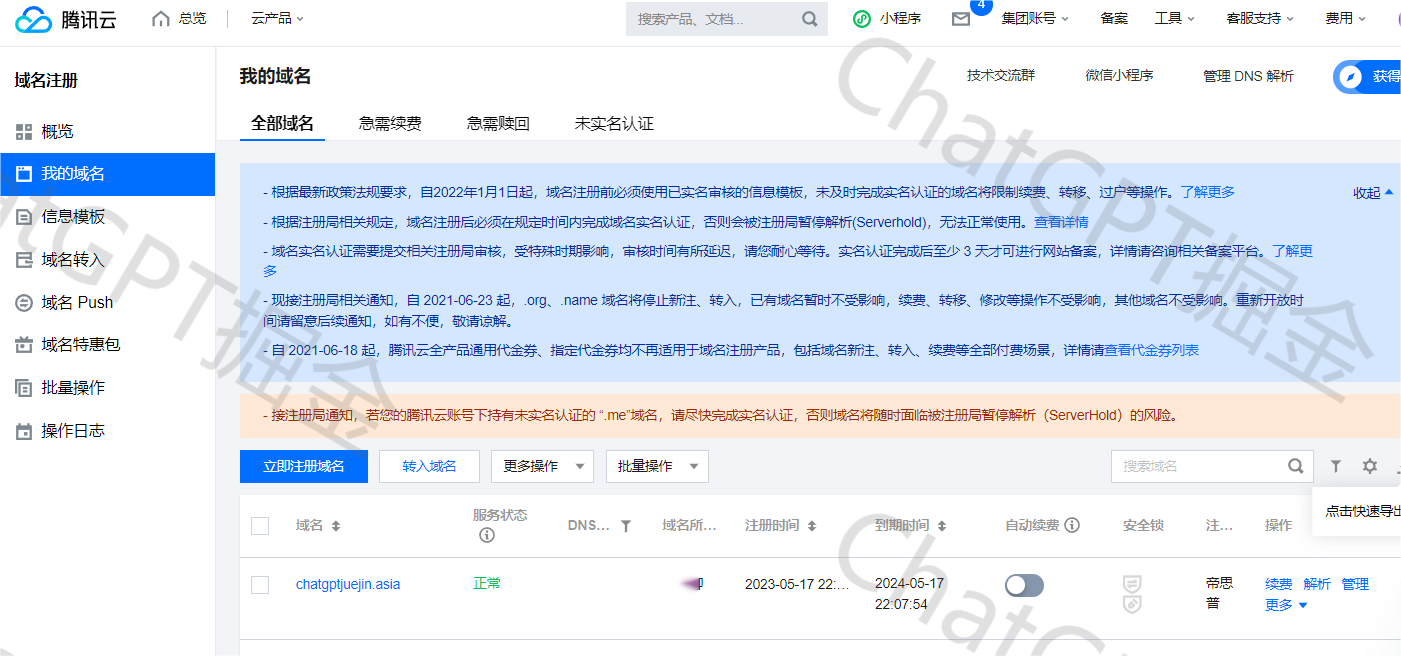The width and height of the screenshot is (1401, 656).
Task: Go to 总览 via the home icon
Action: pos(161,19)
